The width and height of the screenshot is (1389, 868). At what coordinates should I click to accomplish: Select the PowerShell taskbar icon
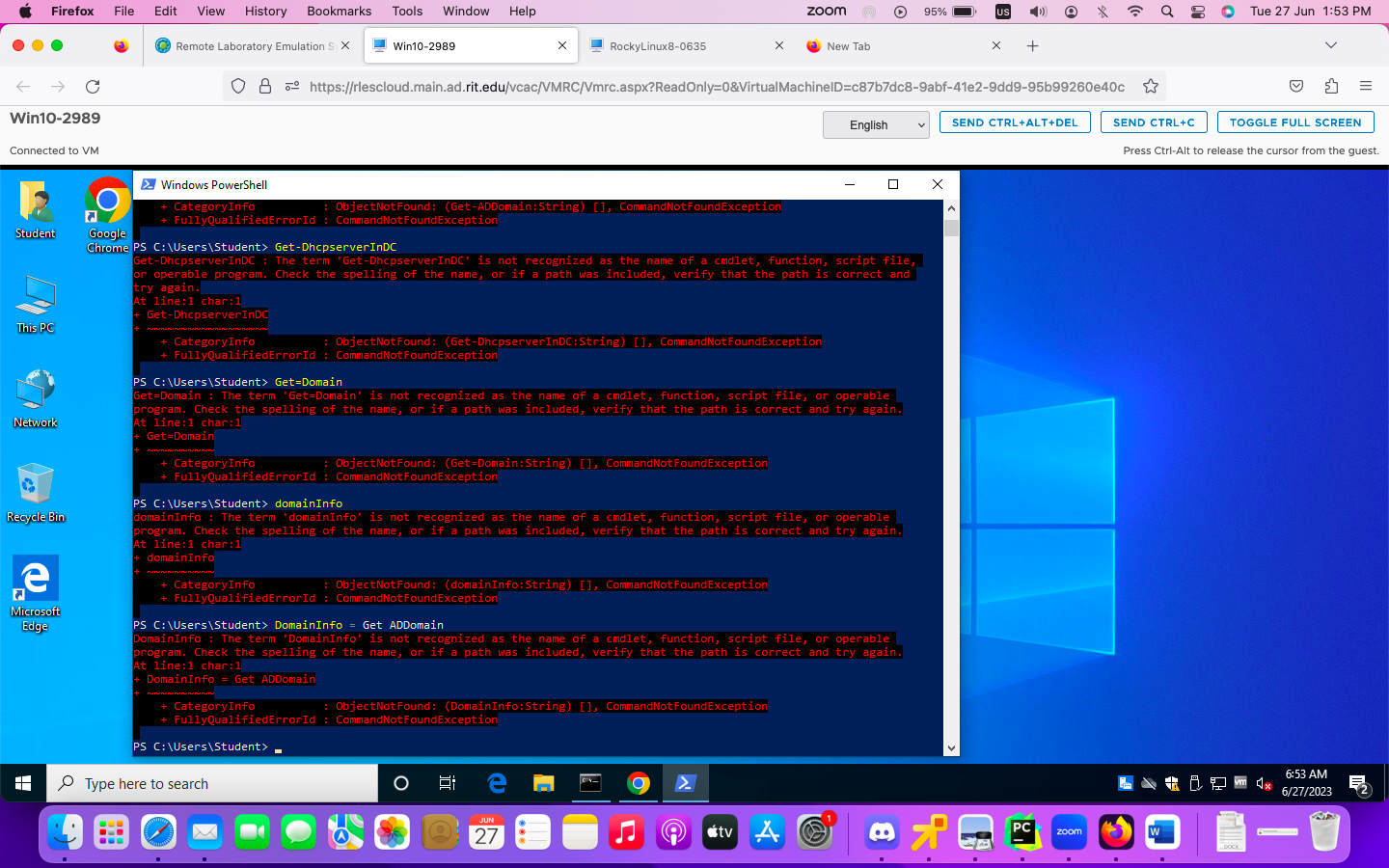tap(685, 783)
